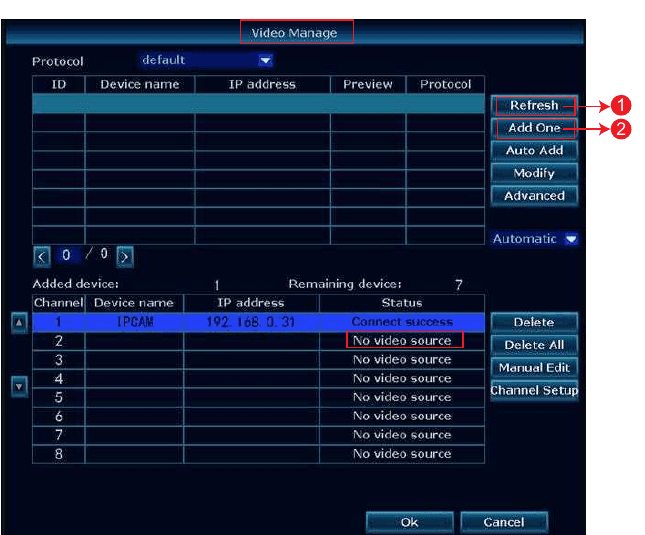The height and width of the screenshot is (535, 645).
Task: Click channel 8 No video source status
Action: [x=402, y=454]
